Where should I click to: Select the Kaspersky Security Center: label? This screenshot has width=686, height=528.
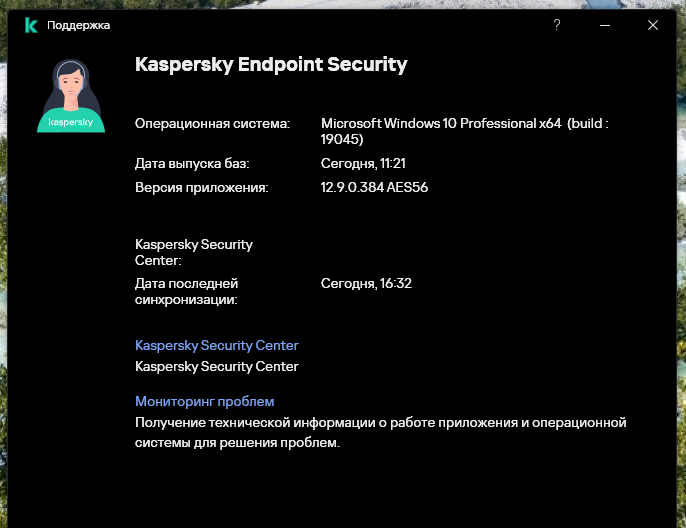(194, 252)
